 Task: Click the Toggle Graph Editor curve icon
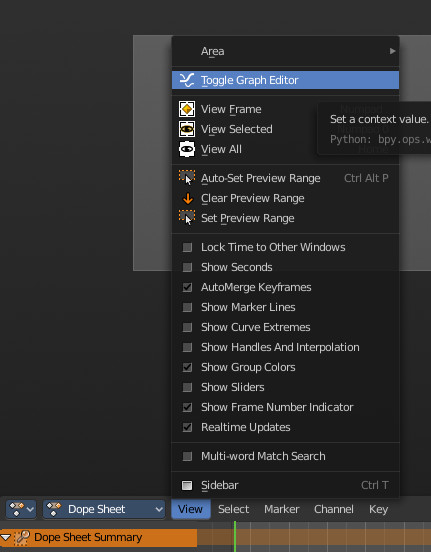[187, 80]
